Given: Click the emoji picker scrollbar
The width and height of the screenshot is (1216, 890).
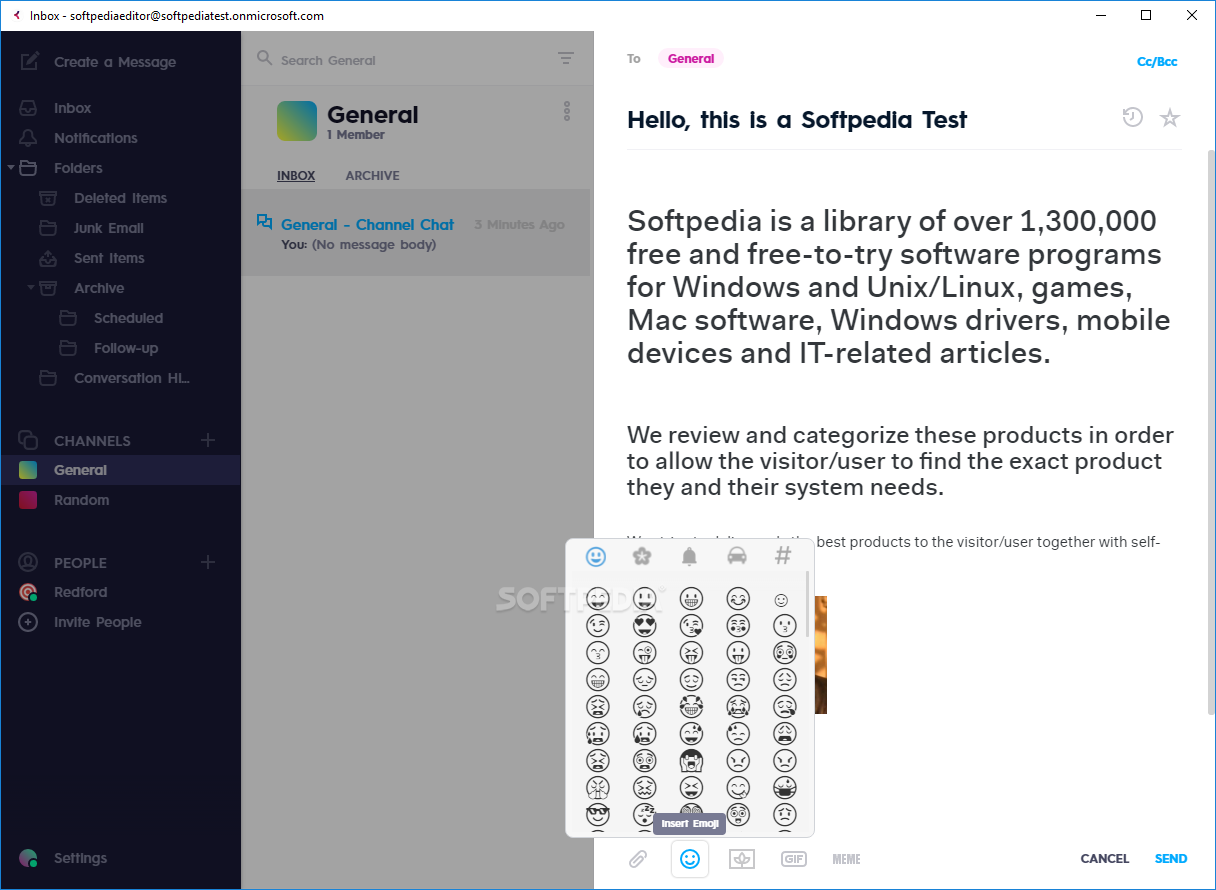Looking at the screenshot, I should tap(807, 604).
